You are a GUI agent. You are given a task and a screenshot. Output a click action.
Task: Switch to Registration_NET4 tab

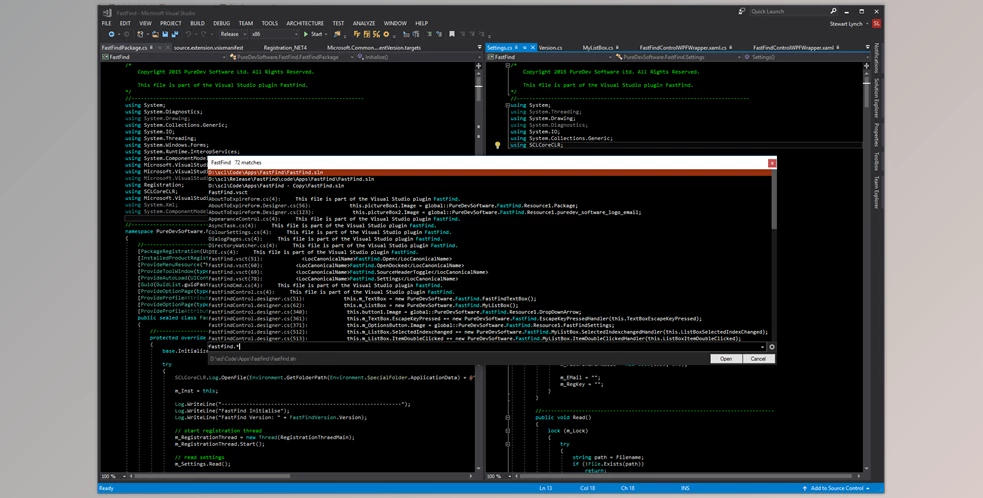pyautogui.click(x=285, y=48)
